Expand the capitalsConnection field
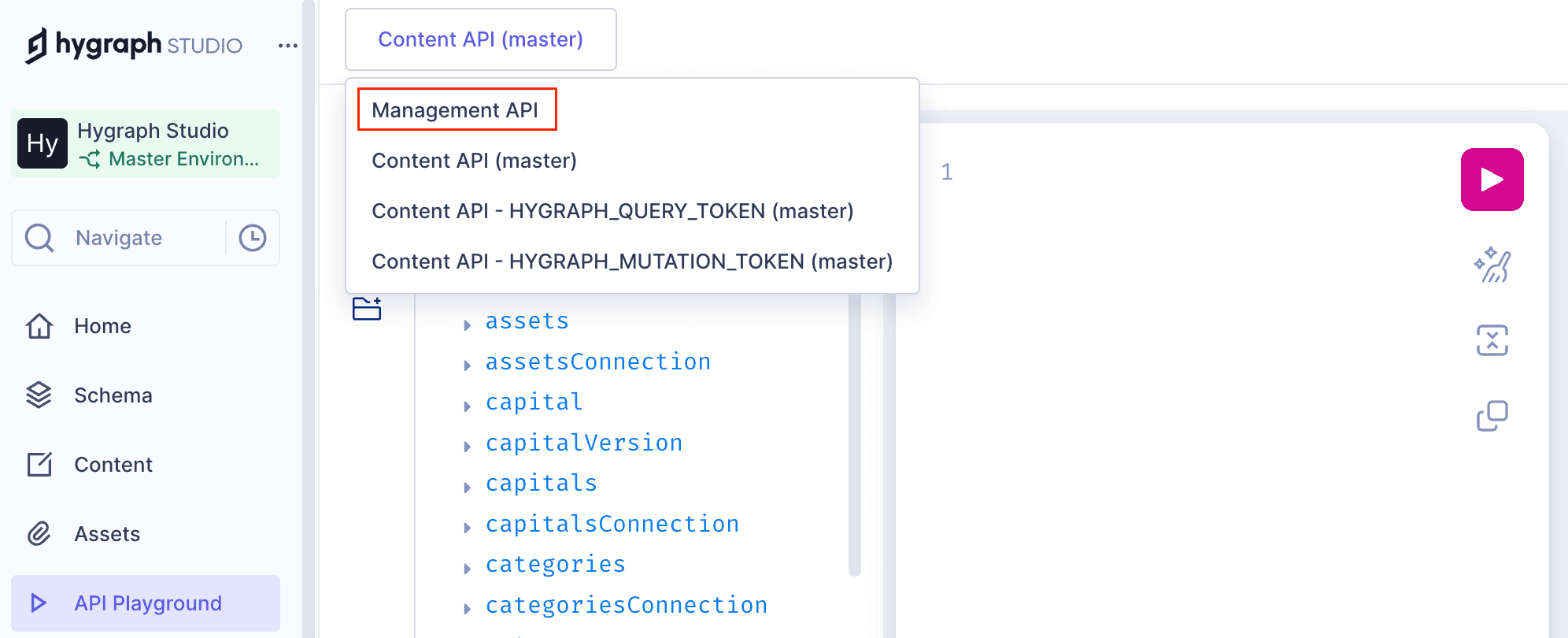The image size is (1568, 638). coord(467,527)
